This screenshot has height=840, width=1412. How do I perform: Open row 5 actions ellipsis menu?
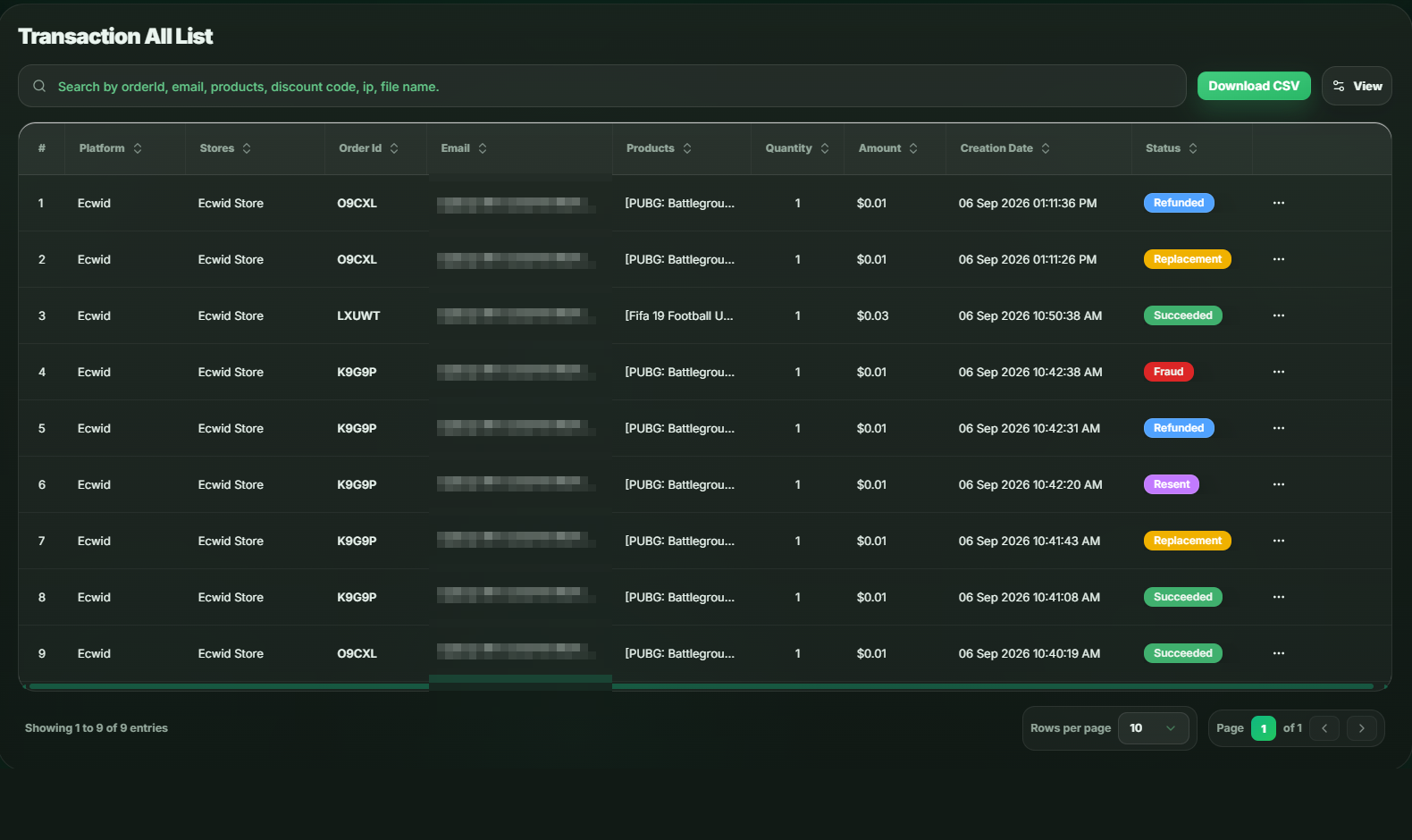(x=1279, y=428)
